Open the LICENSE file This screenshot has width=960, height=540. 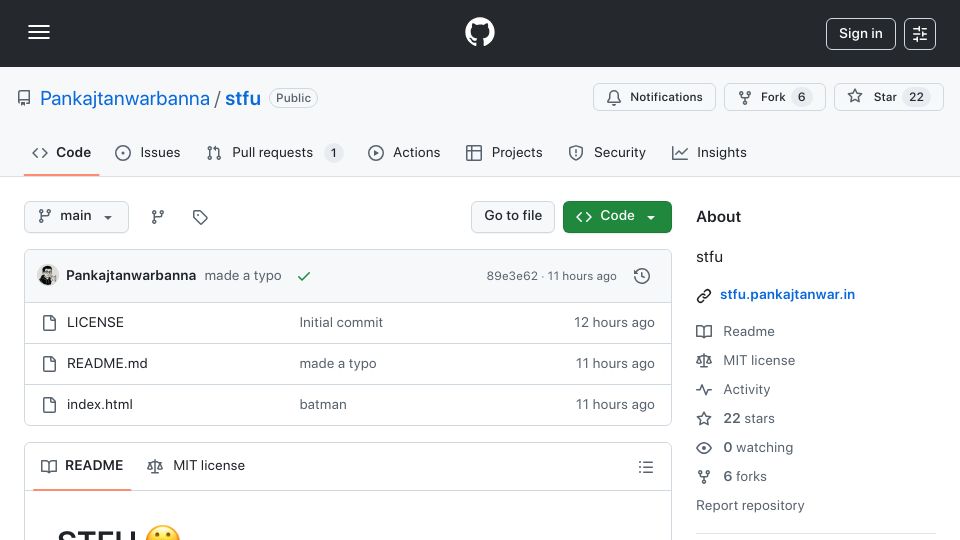coord(95,323)
